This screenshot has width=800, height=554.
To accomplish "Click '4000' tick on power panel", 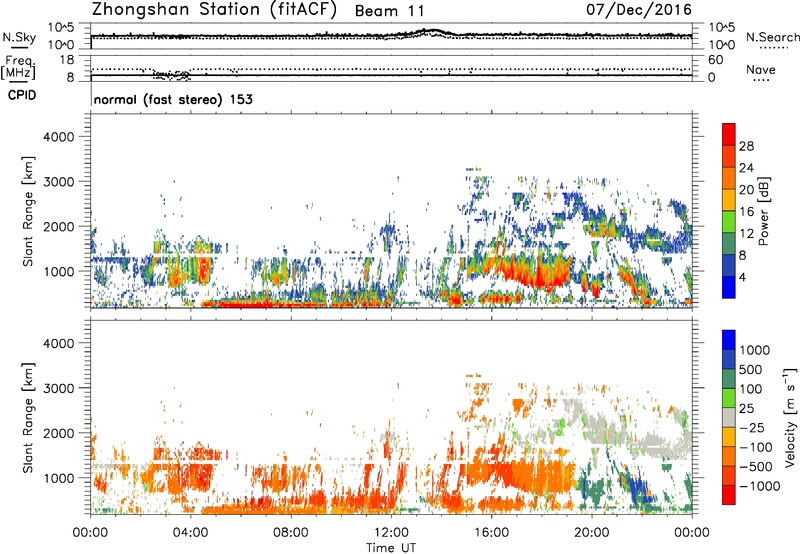I will pyautogui.click(x=58, y=137).
